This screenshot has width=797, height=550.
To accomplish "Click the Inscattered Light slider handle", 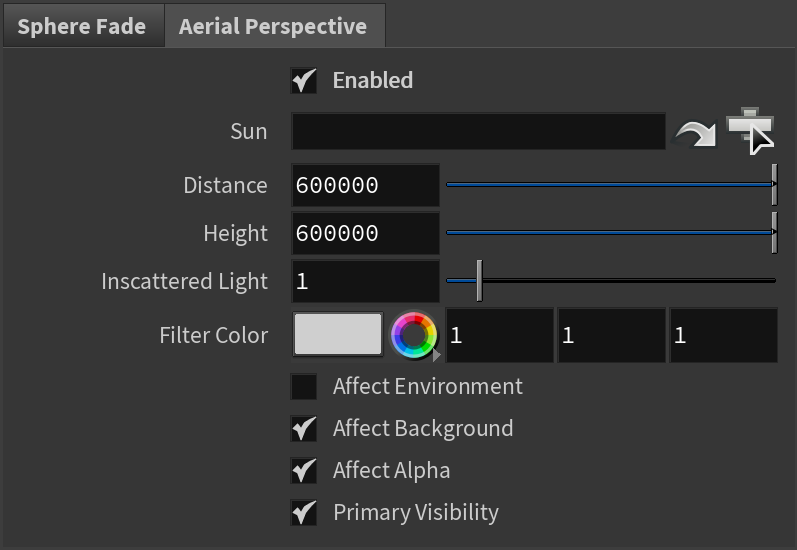I will (x=479, y=281).
